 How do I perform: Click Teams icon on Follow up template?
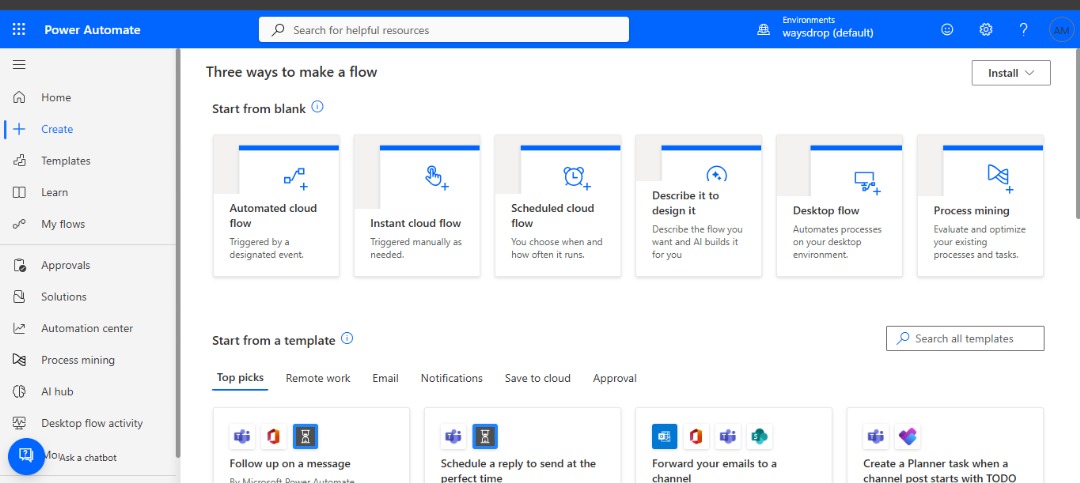242,436
